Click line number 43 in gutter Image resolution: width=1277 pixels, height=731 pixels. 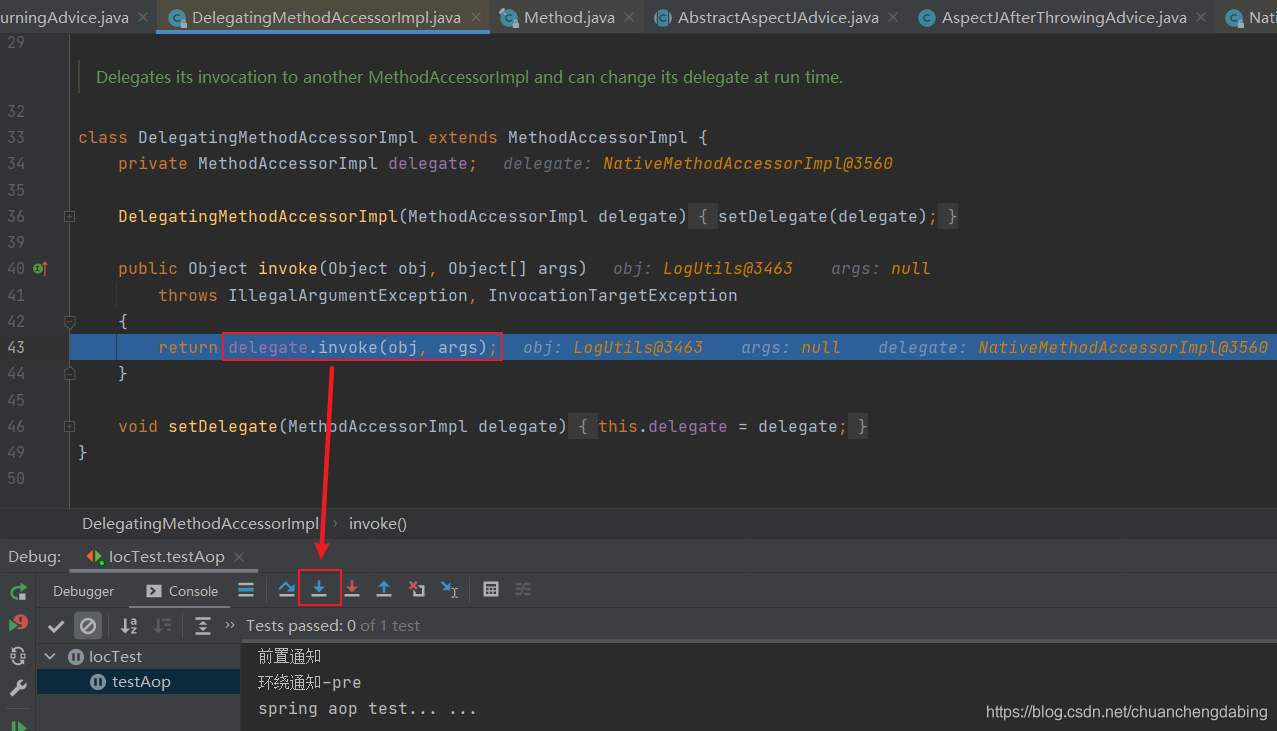coord(15,347)
